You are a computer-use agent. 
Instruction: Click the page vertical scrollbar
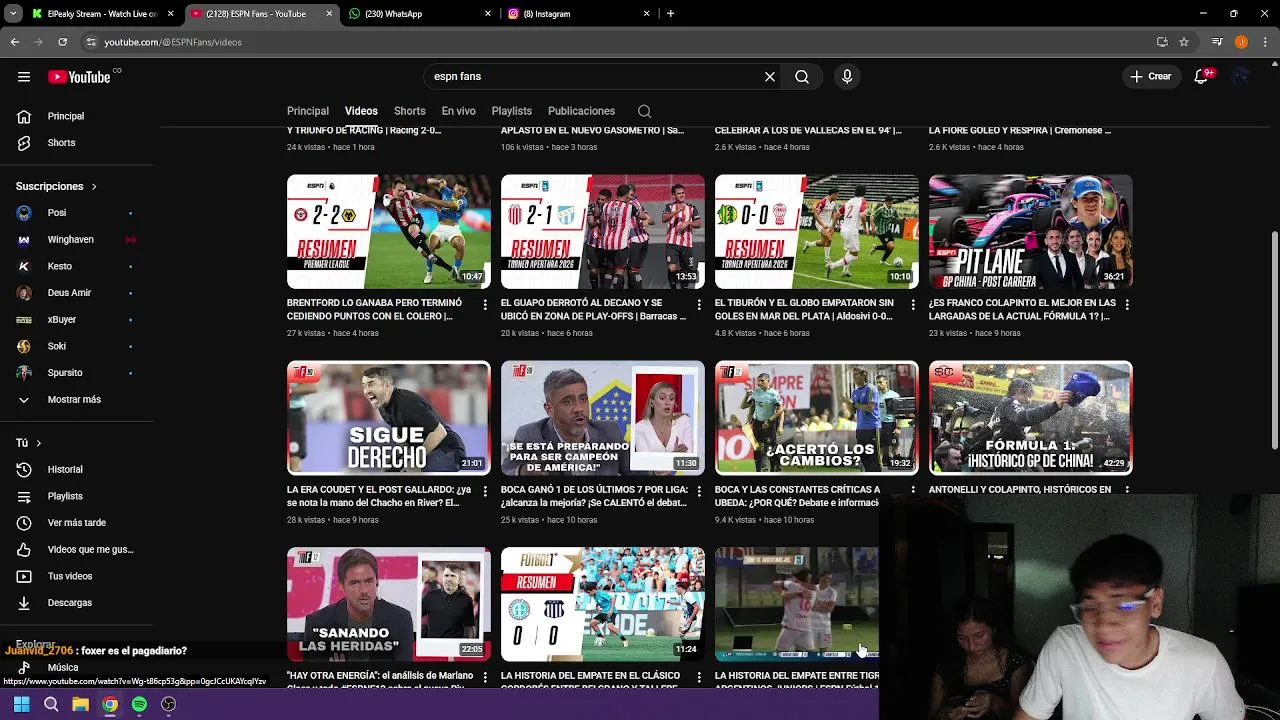[1274, 340]
